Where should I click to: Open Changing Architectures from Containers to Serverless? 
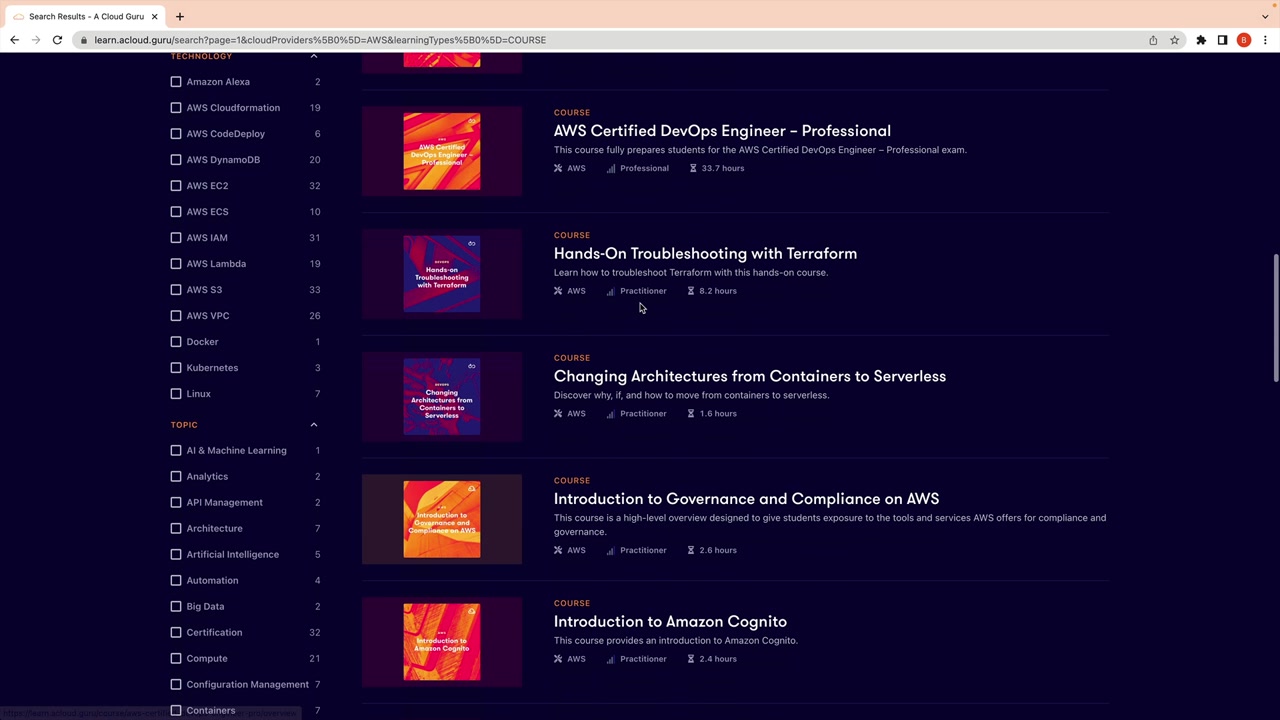tap(750, 376)
